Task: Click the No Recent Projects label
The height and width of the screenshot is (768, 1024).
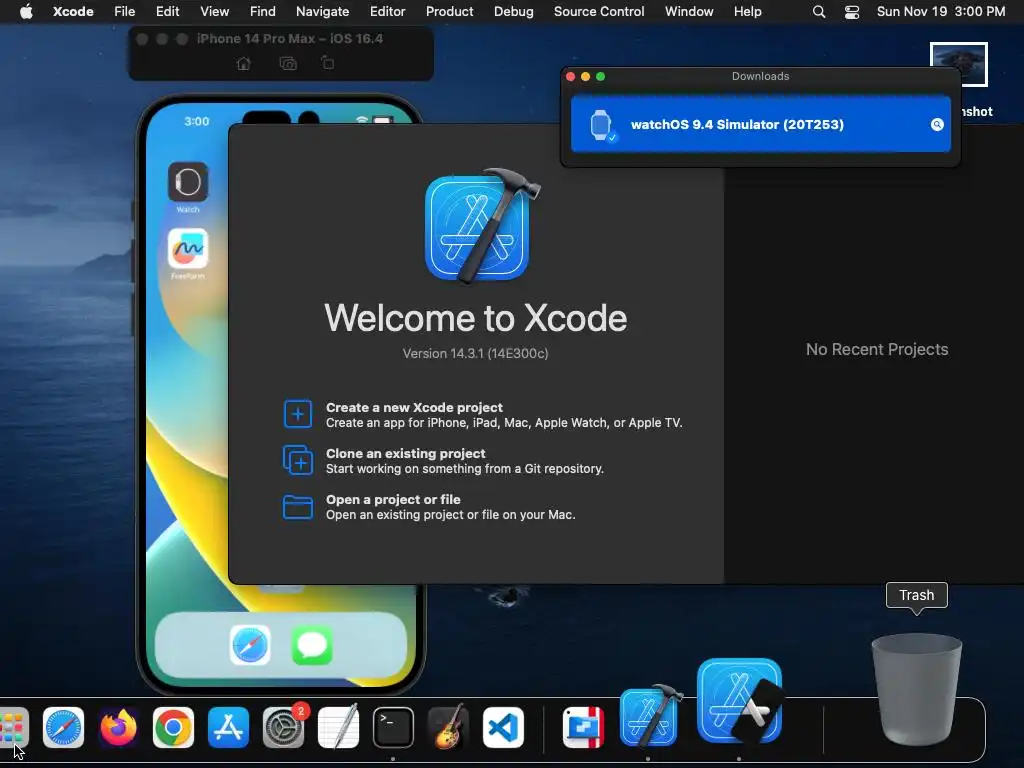Action: point(876,349)
